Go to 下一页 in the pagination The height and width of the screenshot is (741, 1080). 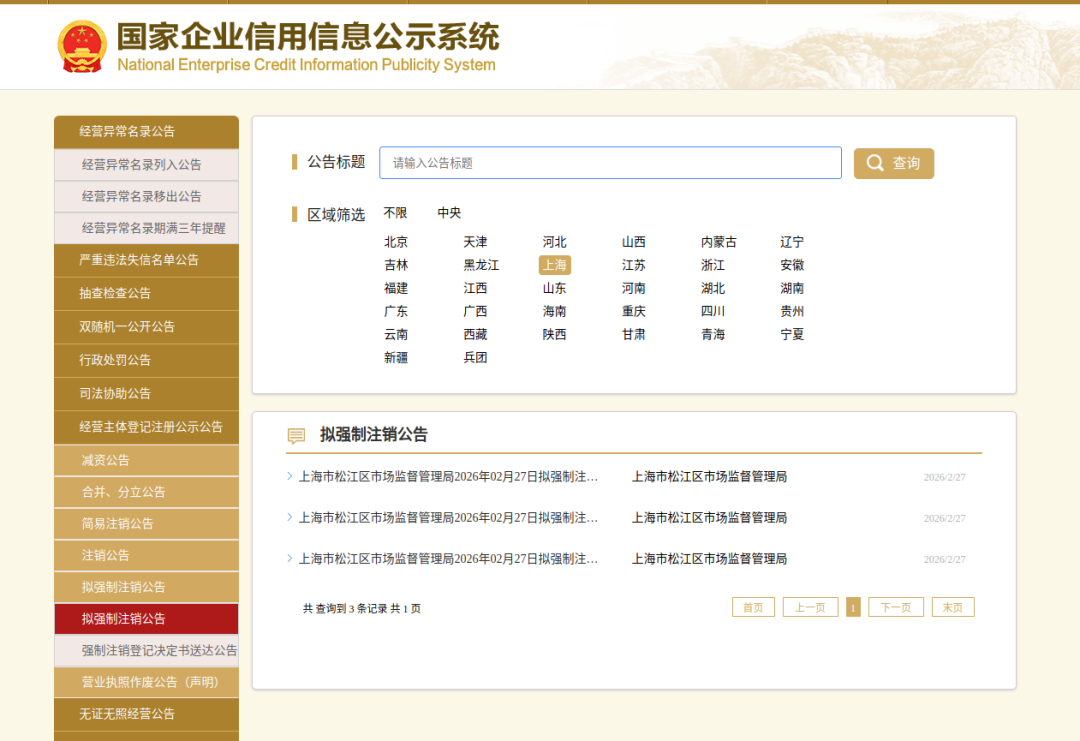tap(895, 608)
